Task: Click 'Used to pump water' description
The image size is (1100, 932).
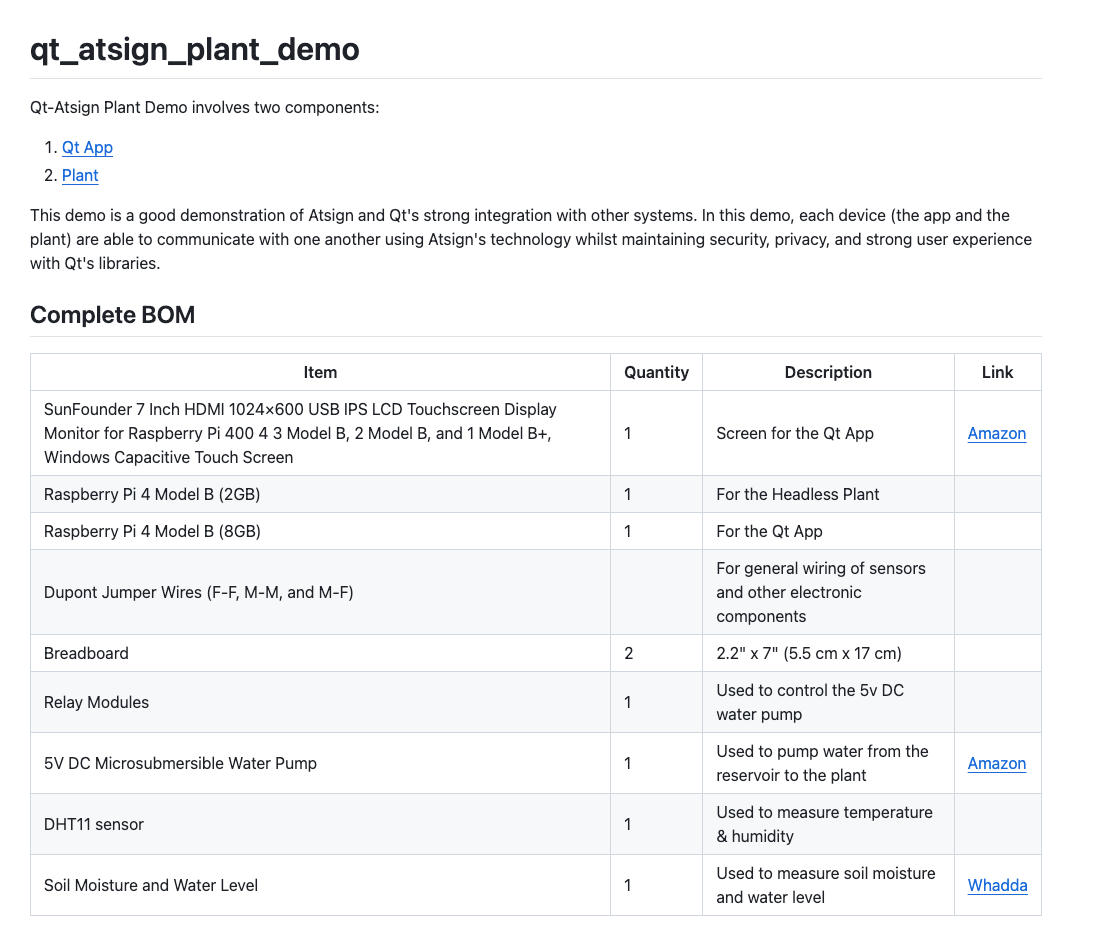Action: 822,763
